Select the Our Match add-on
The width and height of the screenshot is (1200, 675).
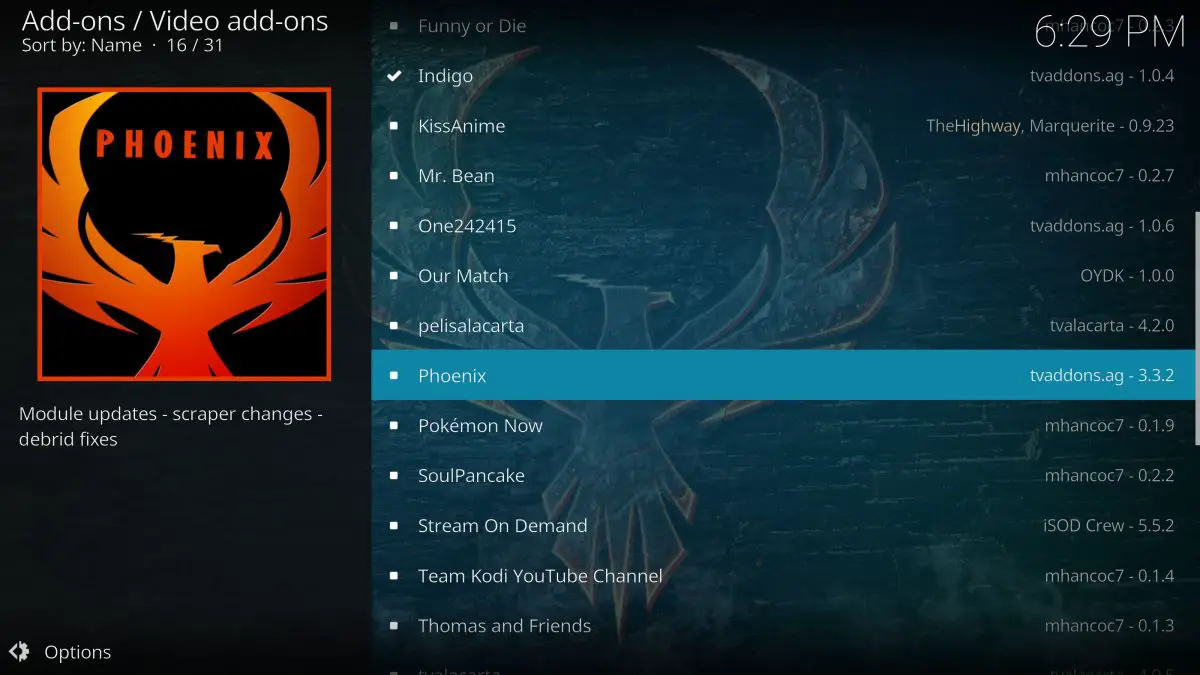pyautogui.click(x=783, y=275)
